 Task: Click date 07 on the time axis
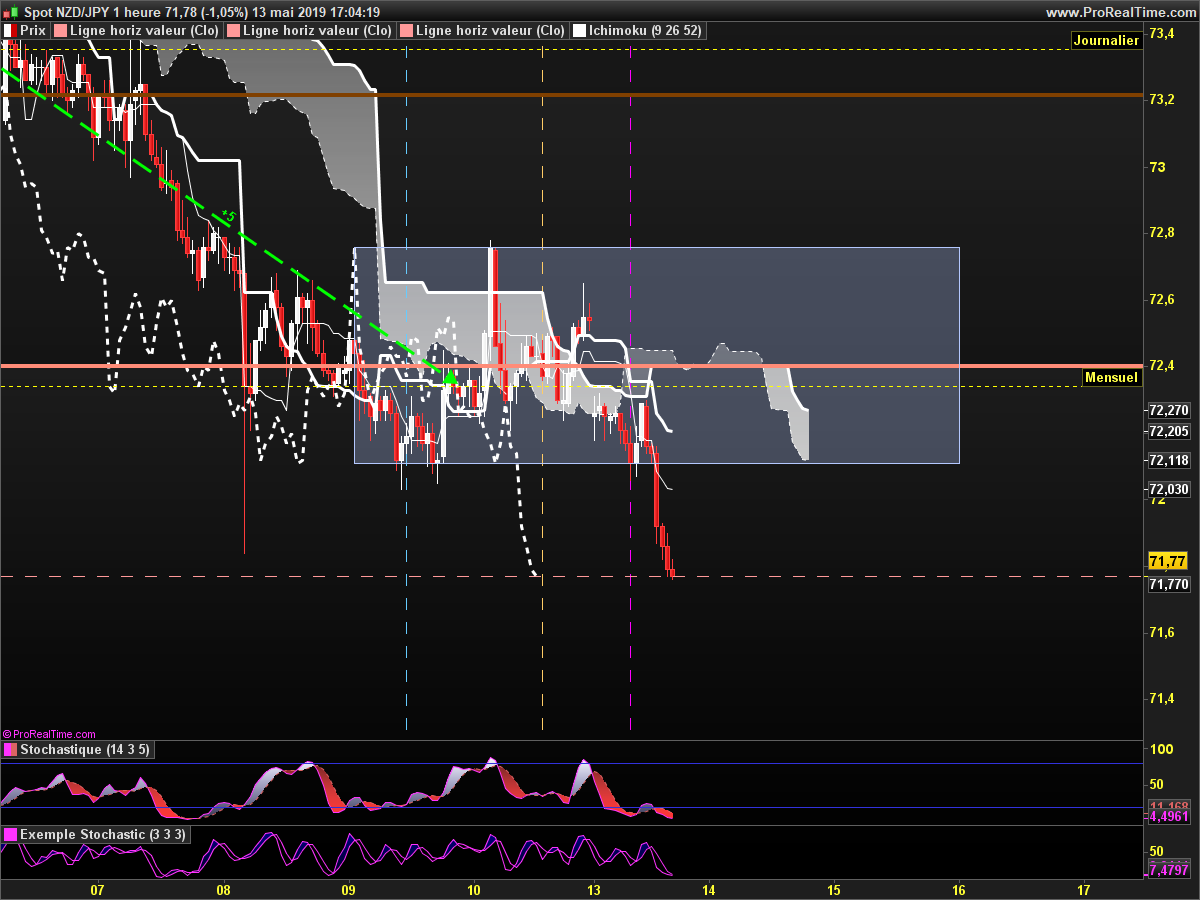click(97, 888)
